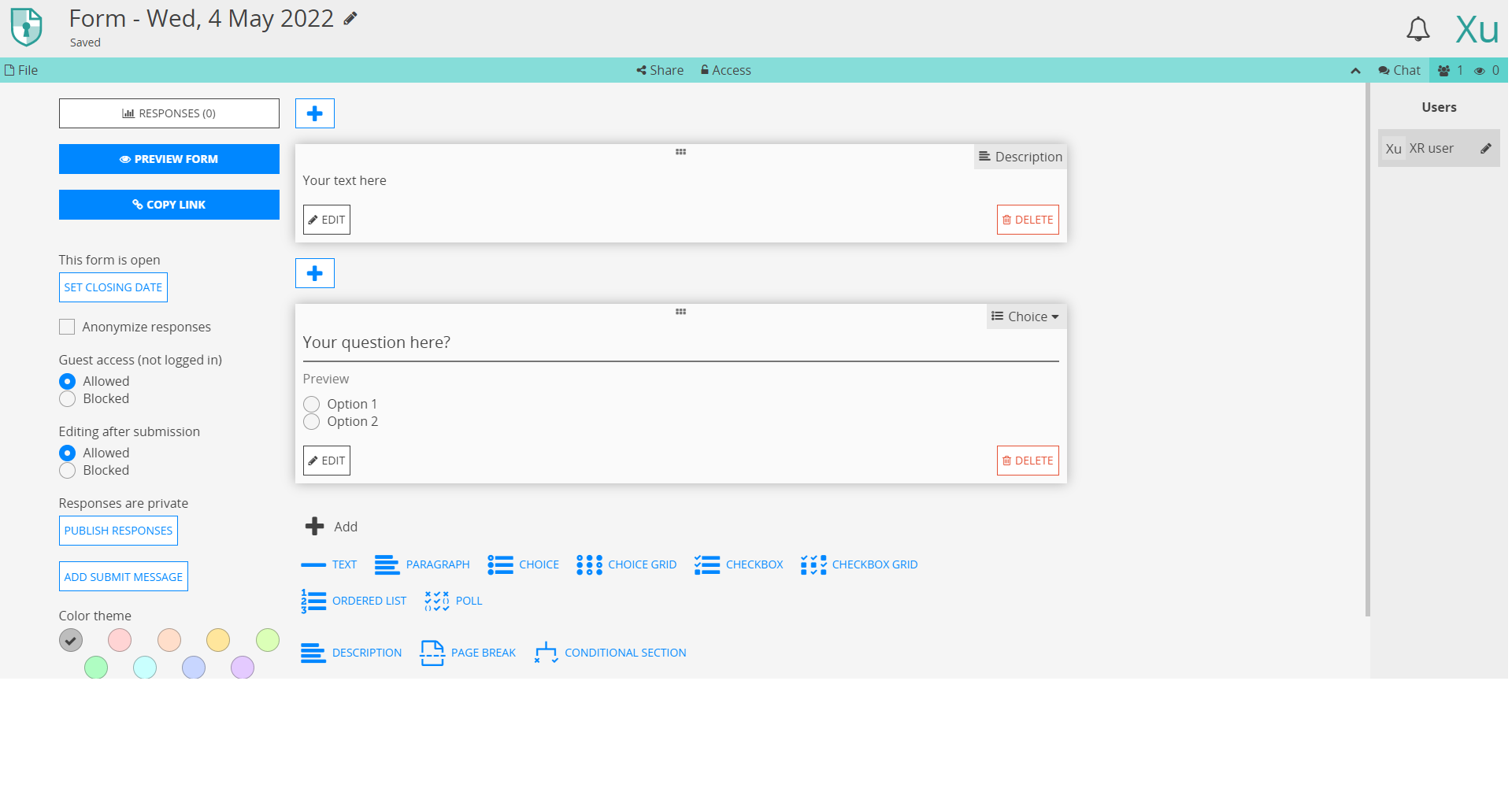Open the File menu
1512x803 pixels.
[x=21, y=70]
